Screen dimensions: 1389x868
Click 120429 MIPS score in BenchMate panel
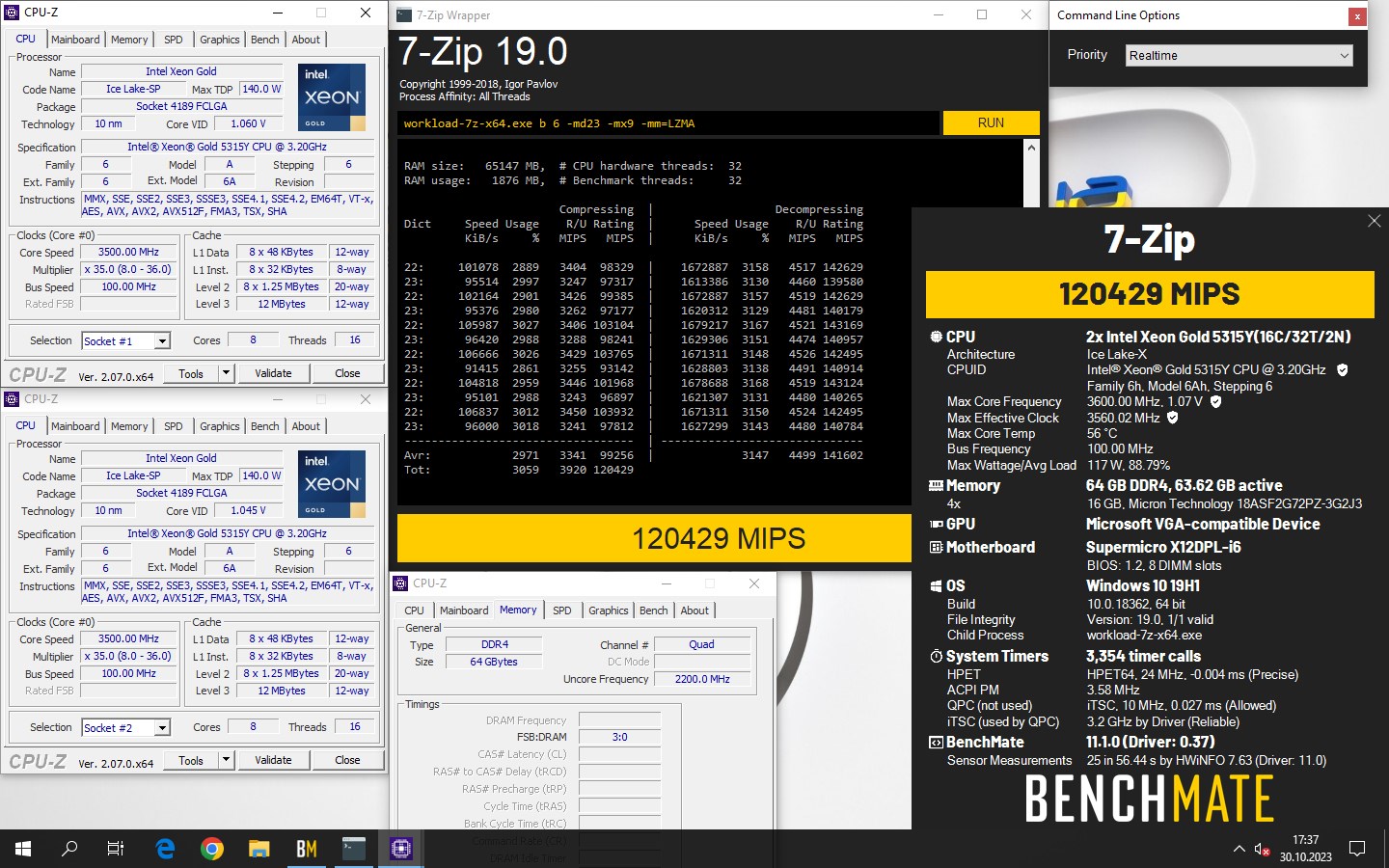[x=1150, y=294]
